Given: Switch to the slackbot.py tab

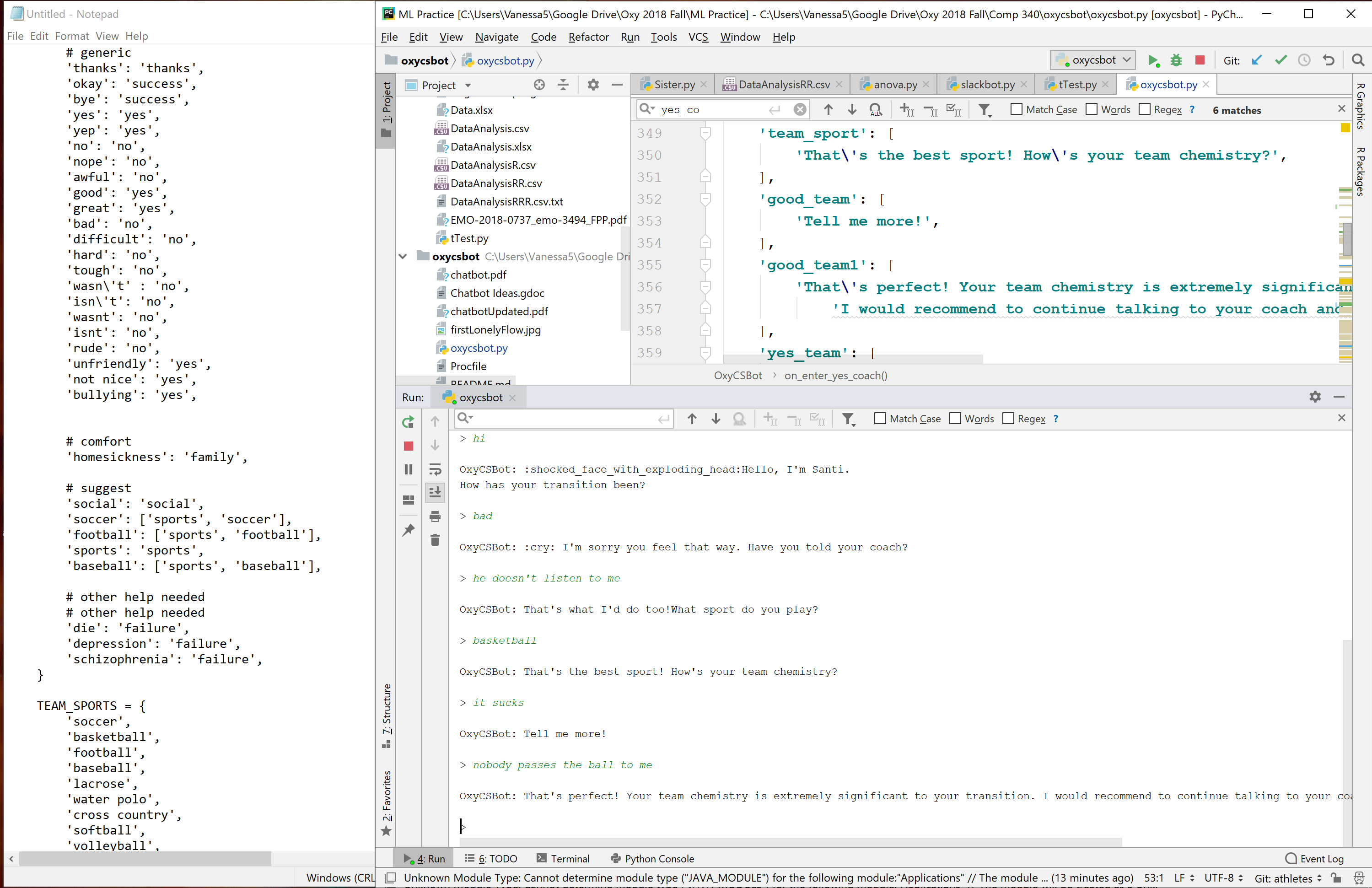Looking at the screenshot, I should point(987,85).
